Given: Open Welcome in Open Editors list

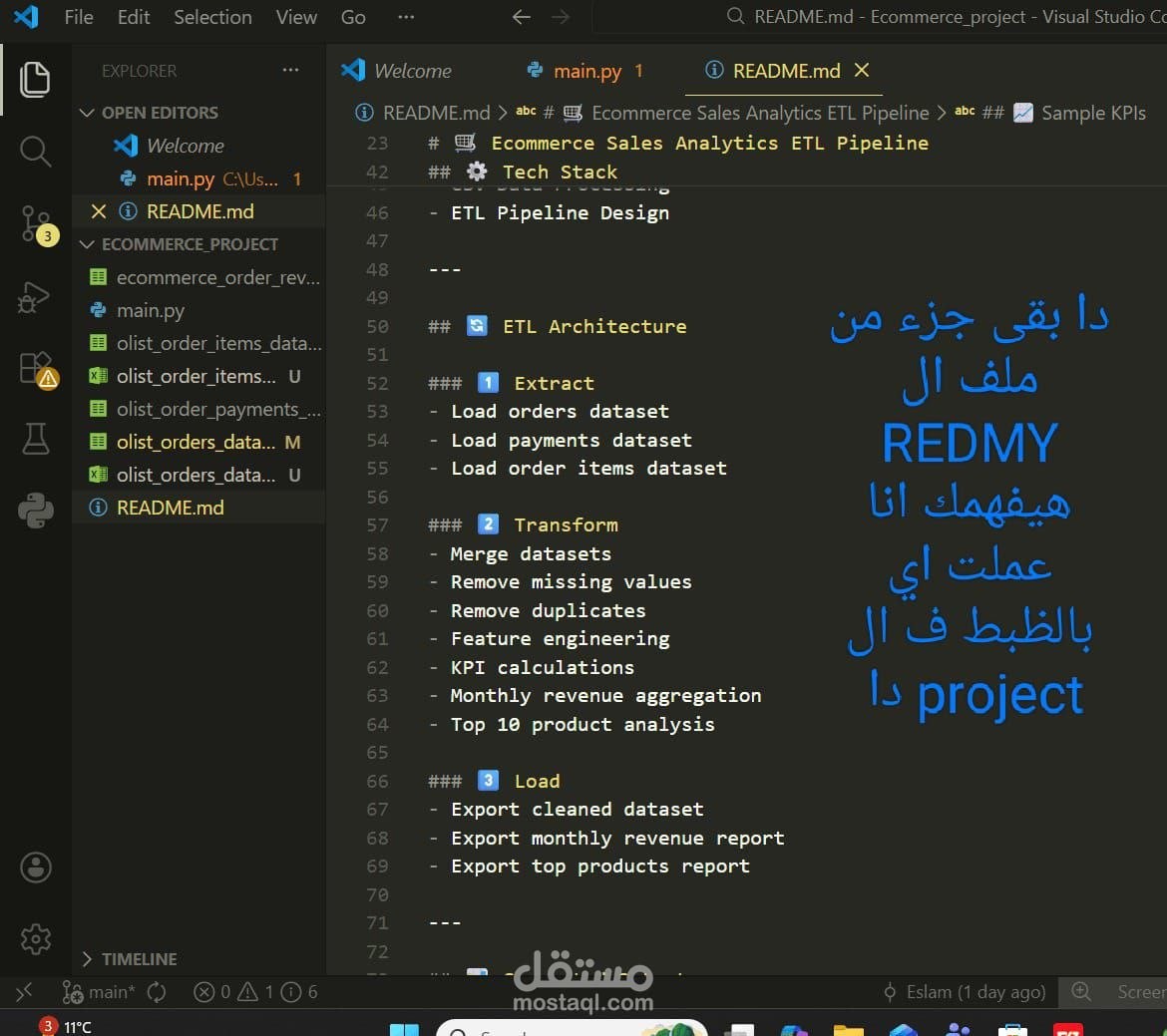Looking at the screenshot, I should click(x=186, y=146).
